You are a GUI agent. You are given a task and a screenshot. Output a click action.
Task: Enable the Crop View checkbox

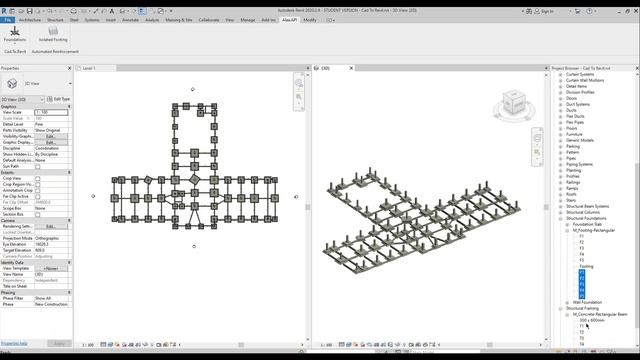(x=38, y=178)
